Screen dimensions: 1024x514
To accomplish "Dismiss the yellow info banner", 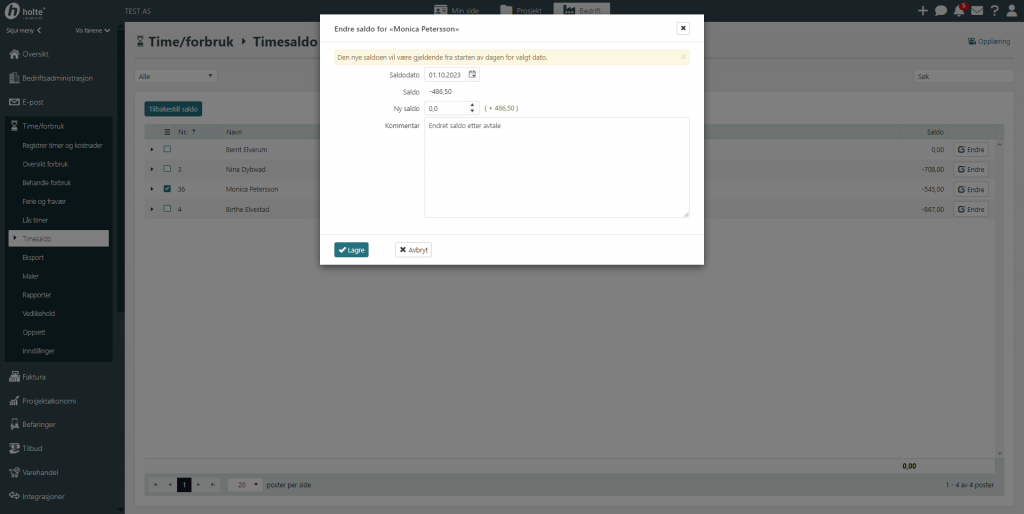I will point(683,57).
